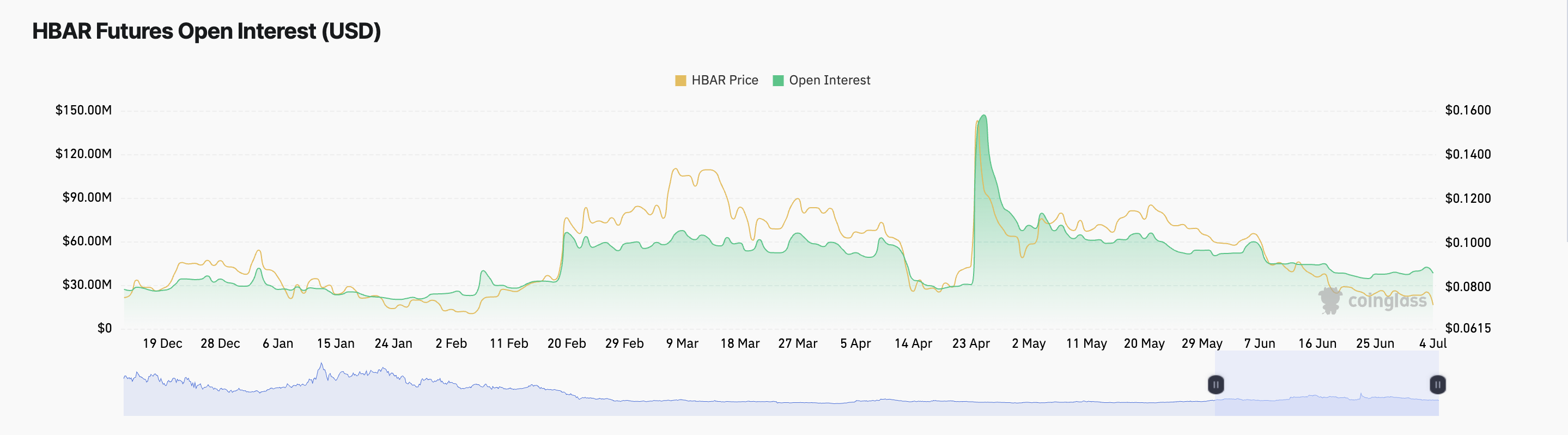This screenshot has width=1568, height=435.
Task: Click the coinglass watermark logo icon
Action: point(1330,301)
